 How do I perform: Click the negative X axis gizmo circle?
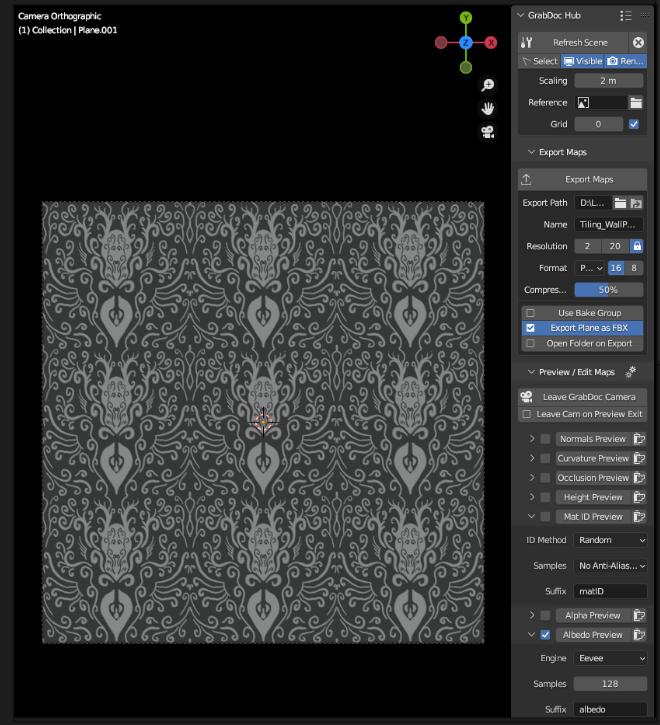pyautogui.click(x=441, y=43)
